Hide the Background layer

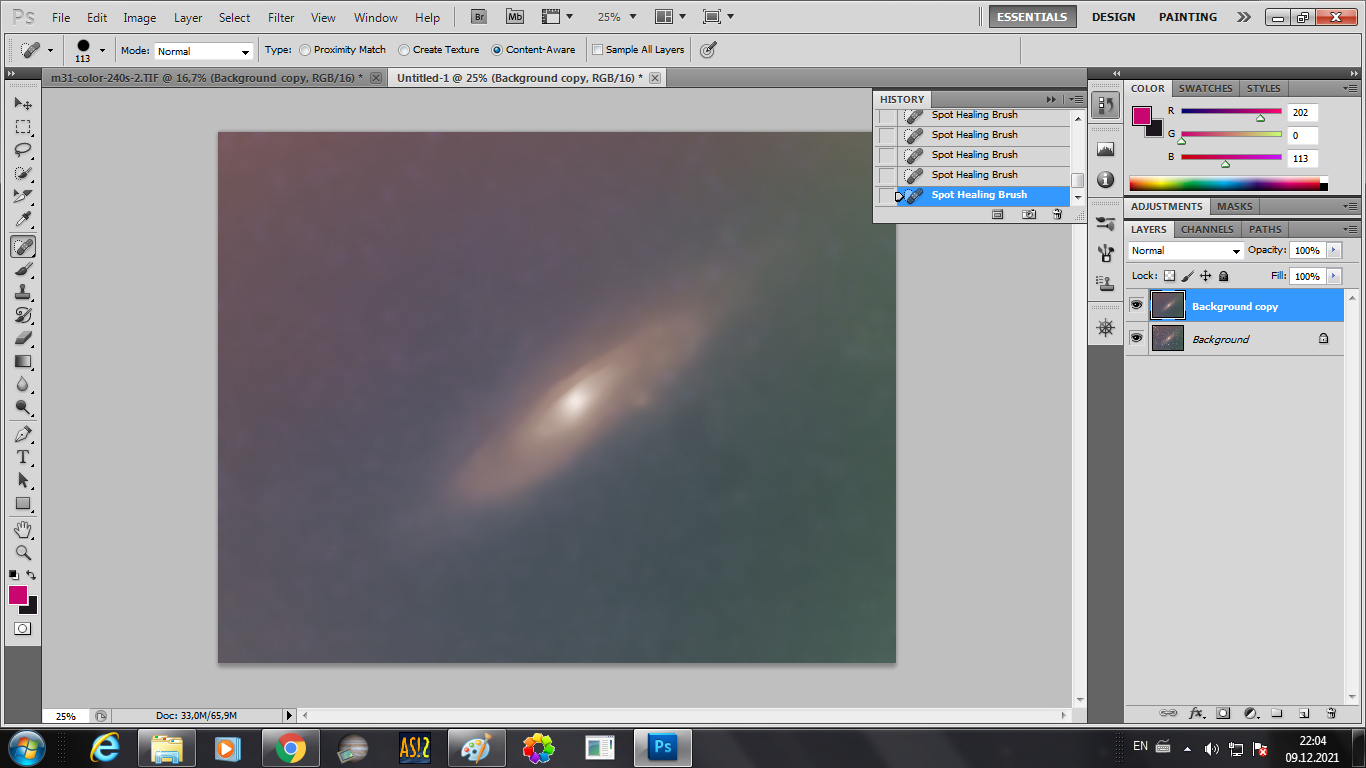coord(1136,338)
